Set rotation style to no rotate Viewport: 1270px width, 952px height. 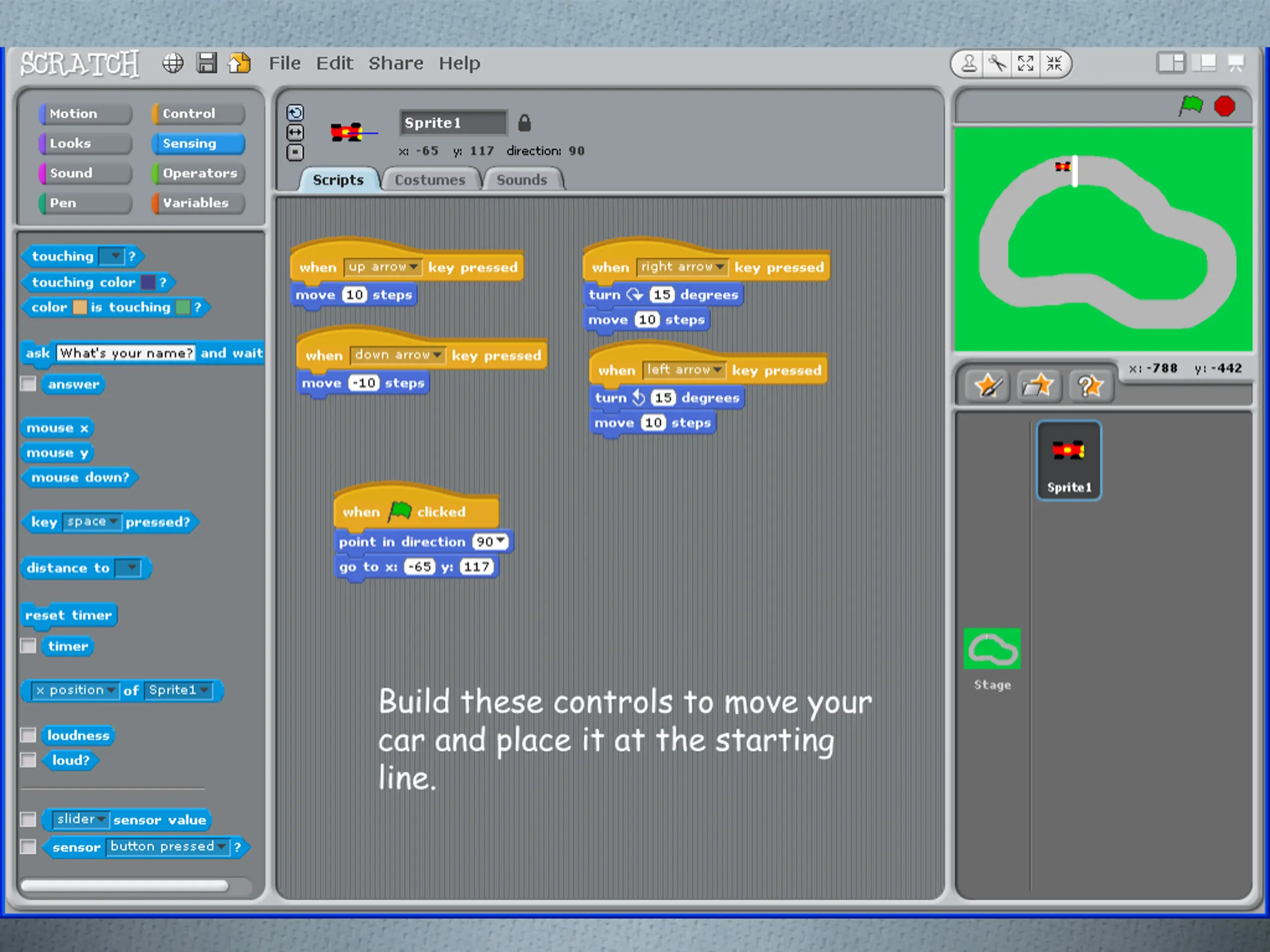point(295,153)
